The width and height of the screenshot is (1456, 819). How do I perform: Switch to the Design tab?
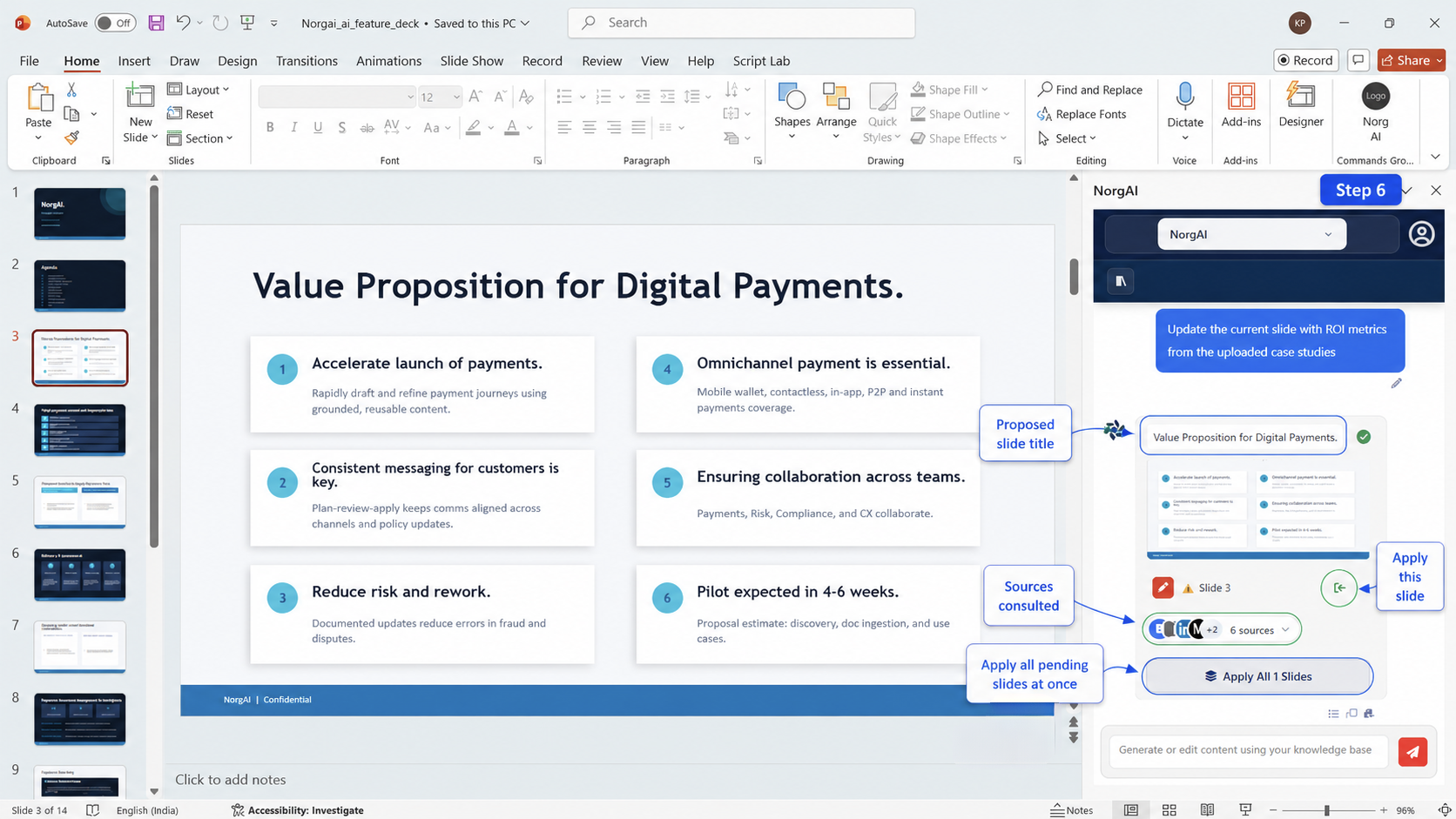[237, 61]
